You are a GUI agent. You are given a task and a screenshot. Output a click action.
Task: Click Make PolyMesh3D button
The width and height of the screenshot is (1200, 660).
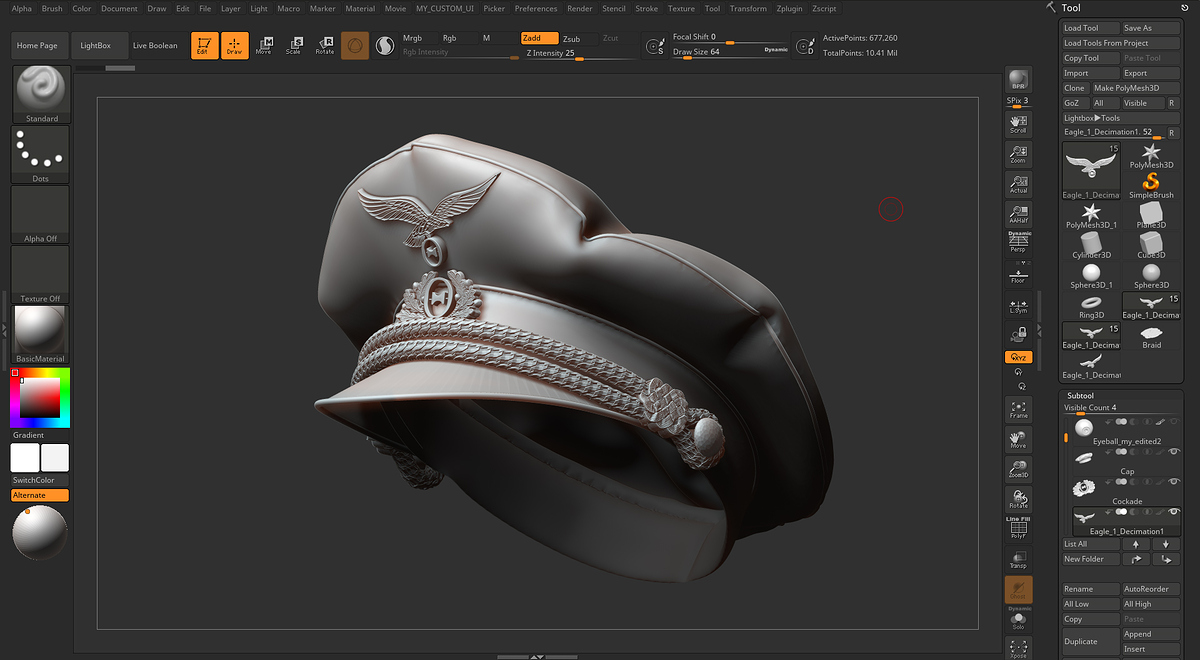pyautogui.click(x=1135, y=88)
